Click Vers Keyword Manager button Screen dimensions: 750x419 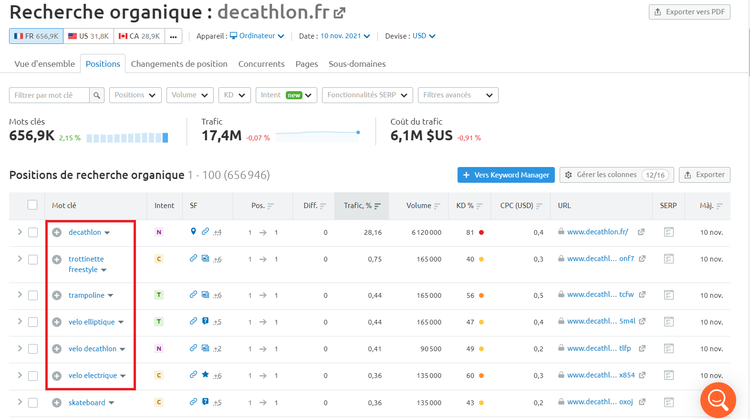pyautogui.click(x=506, y=175)
